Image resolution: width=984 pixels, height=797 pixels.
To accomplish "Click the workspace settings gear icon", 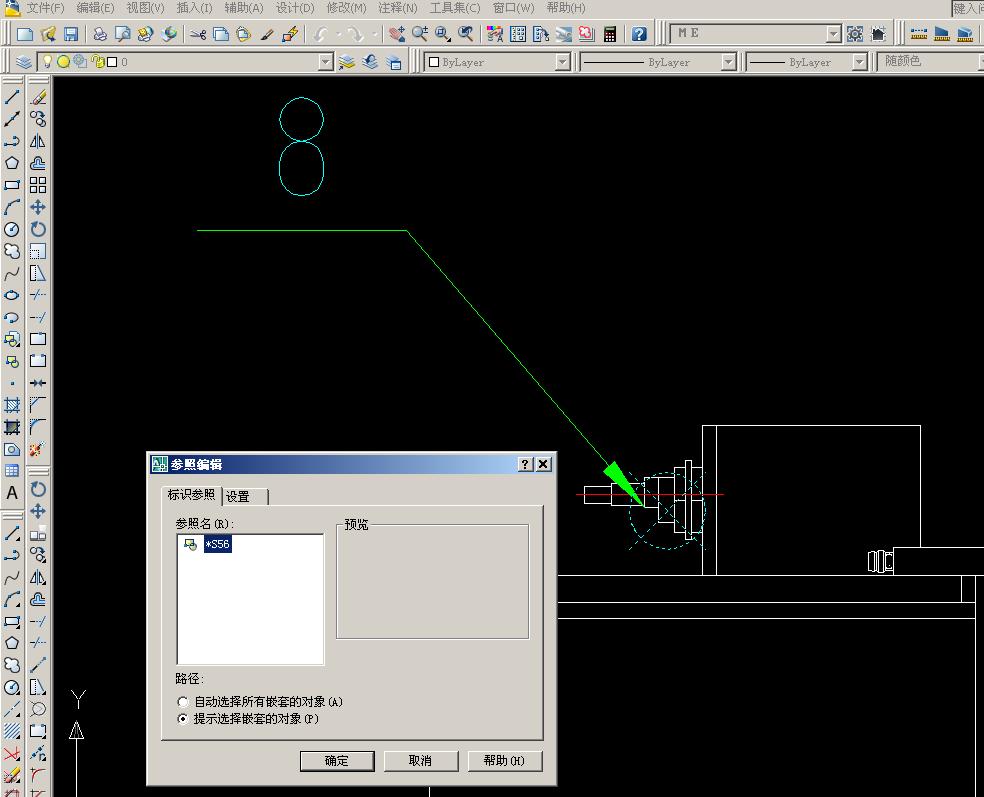I will [x=855, y=34].
